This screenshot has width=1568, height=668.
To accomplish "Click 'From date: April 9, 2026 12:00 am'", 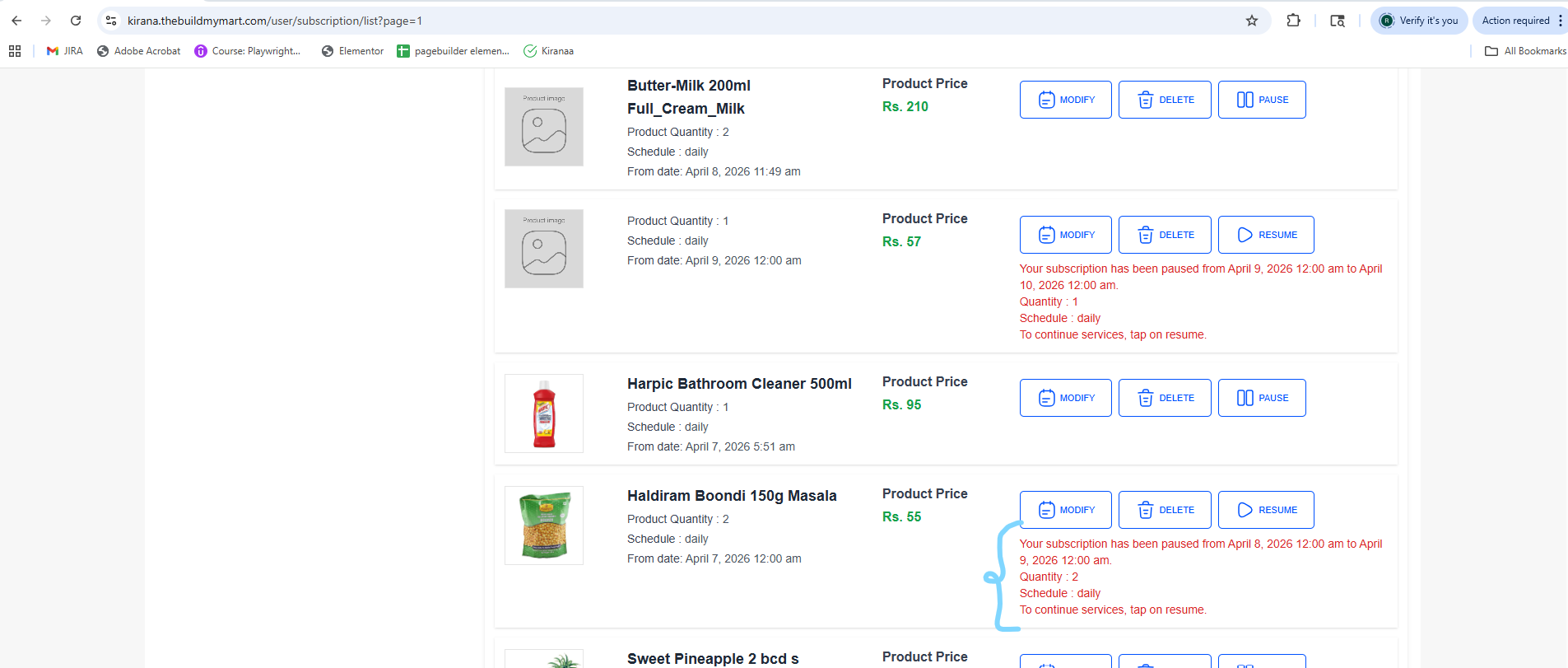I will (714, 260).
